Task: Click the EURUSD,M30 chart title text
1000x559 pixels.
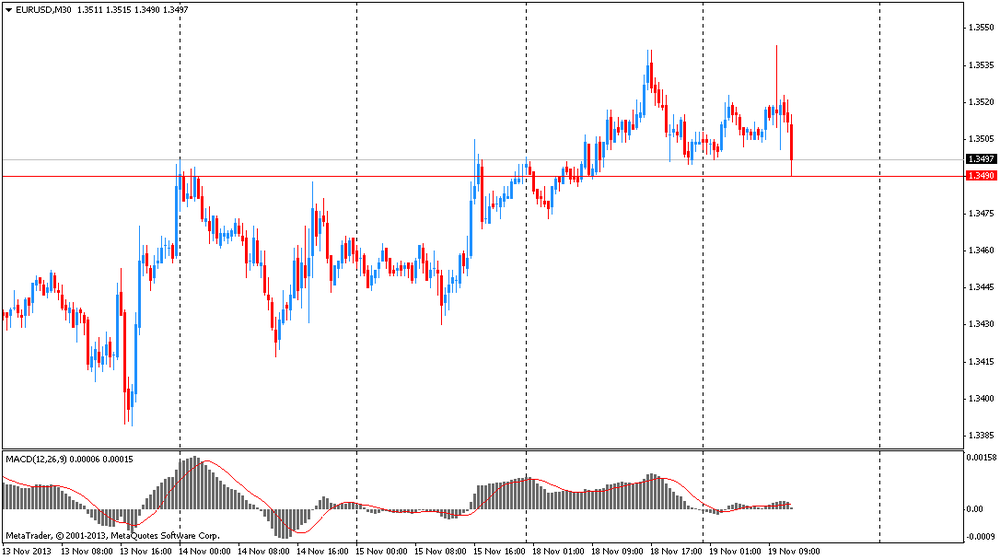Action: coord(41,9)
